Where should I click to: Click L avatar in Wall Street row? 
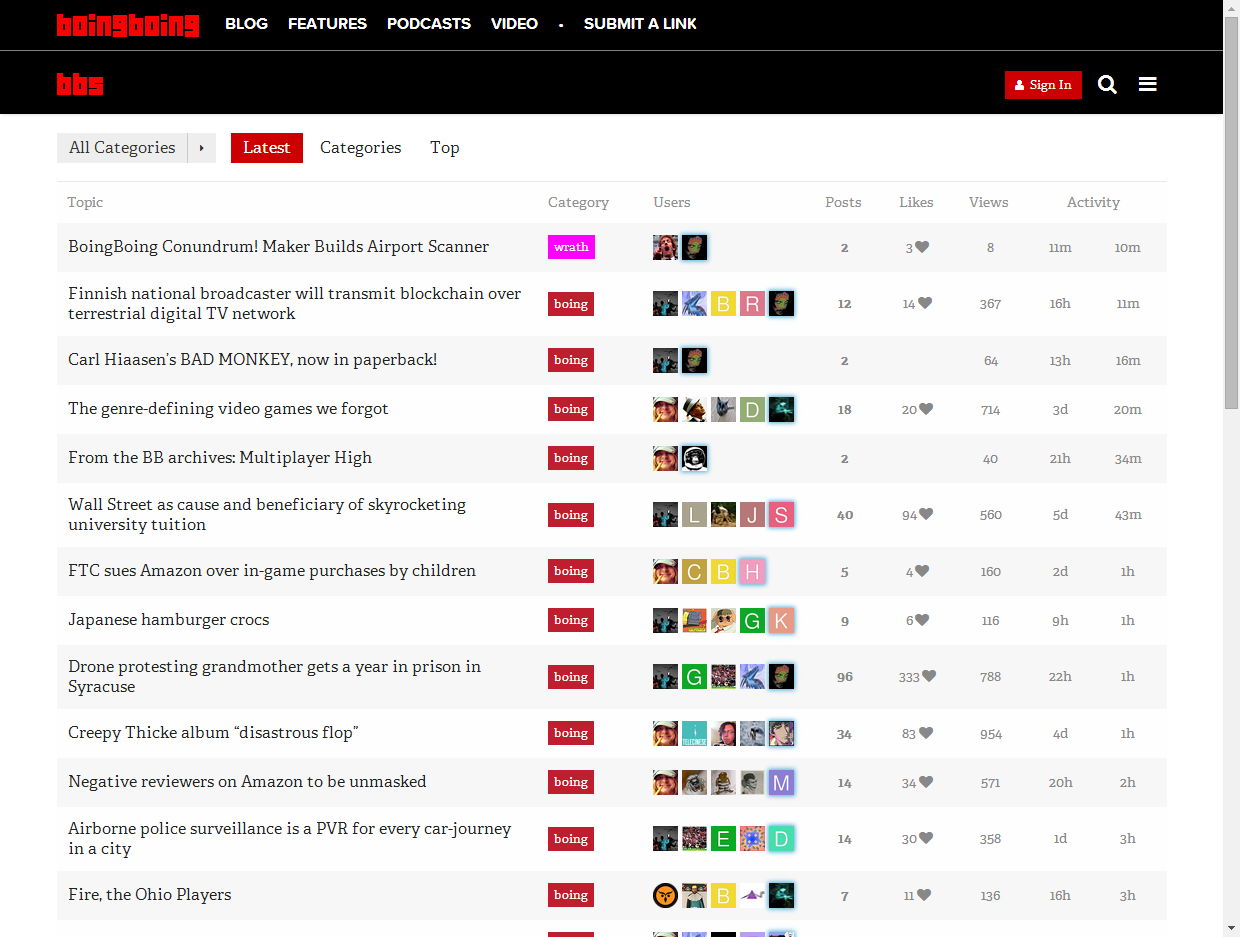[x=694, y=515]
